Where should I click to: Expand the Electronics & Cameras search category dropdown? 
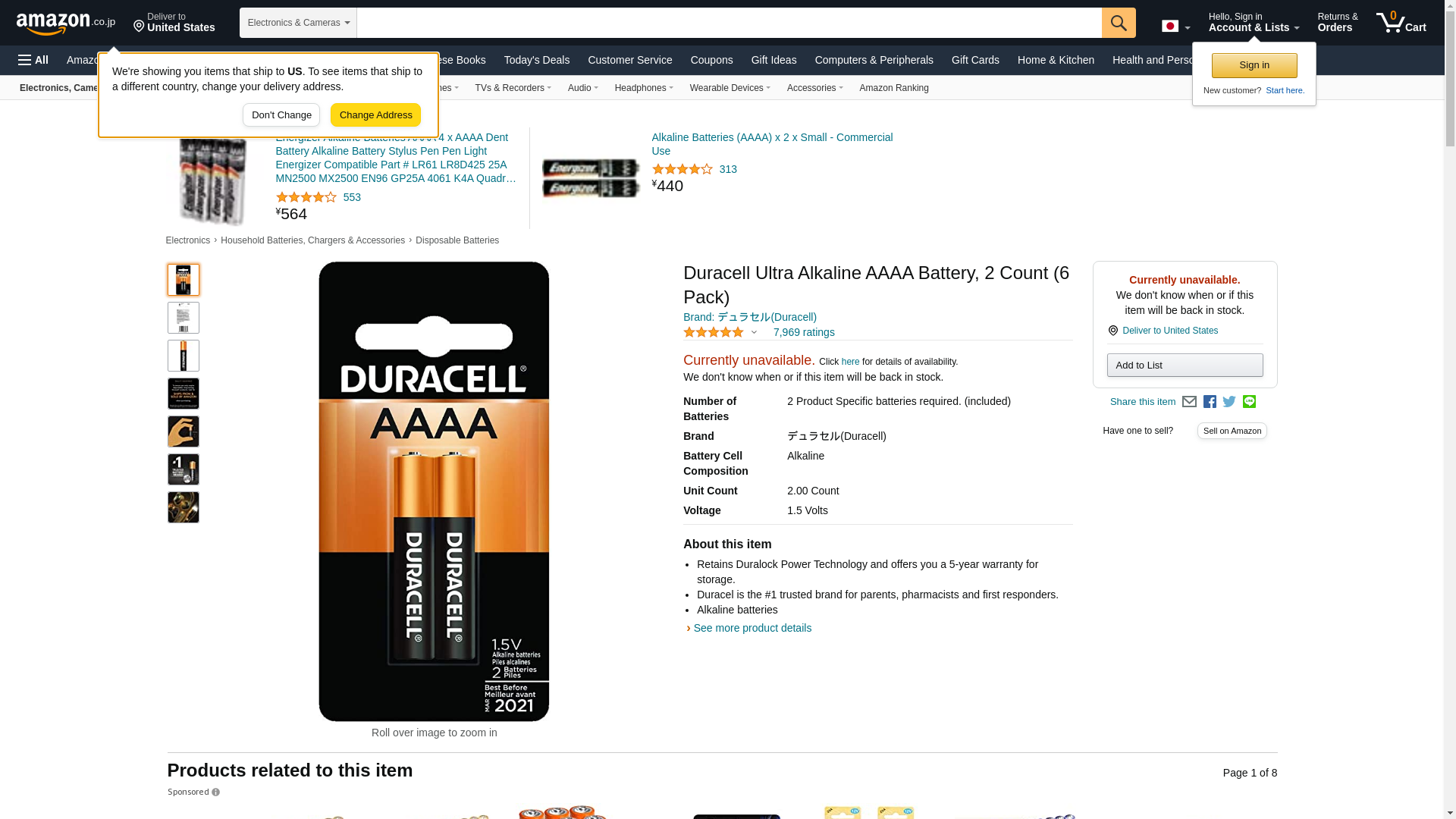click(x=298, y=23)
